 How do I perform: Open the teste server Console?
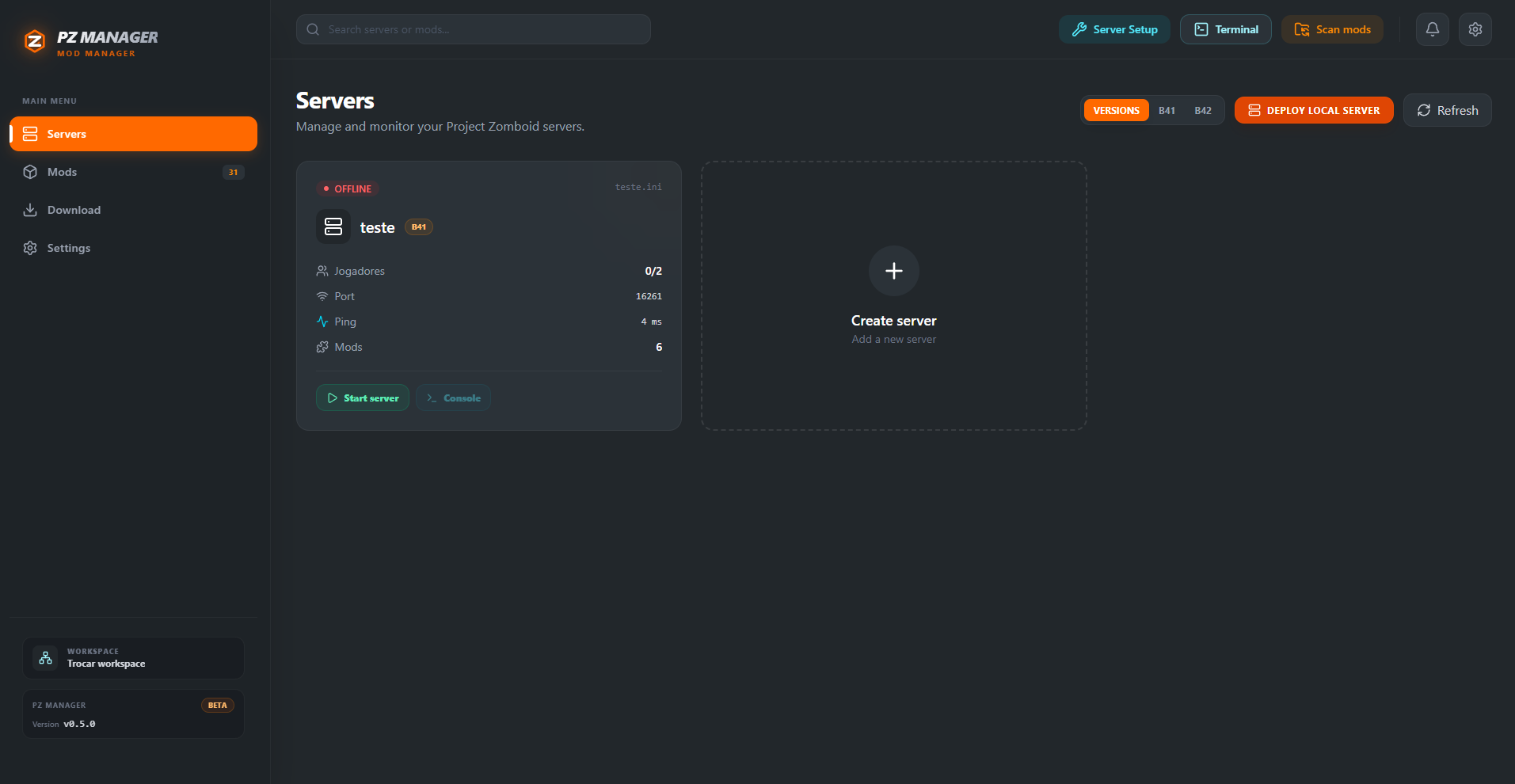click(x=453, y=398)
